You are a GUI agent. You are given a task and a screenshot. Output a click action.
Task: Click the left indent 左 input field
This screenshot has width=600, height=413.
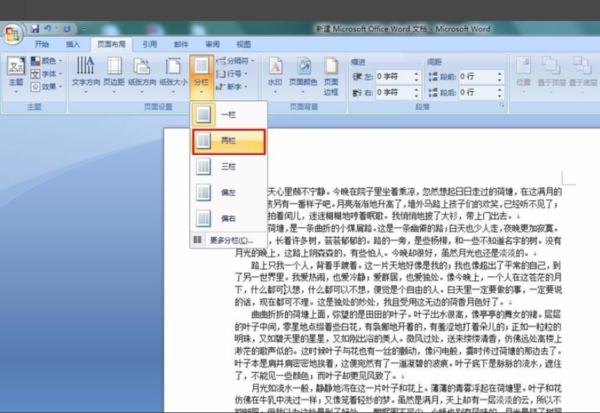(x=398, y=77)
